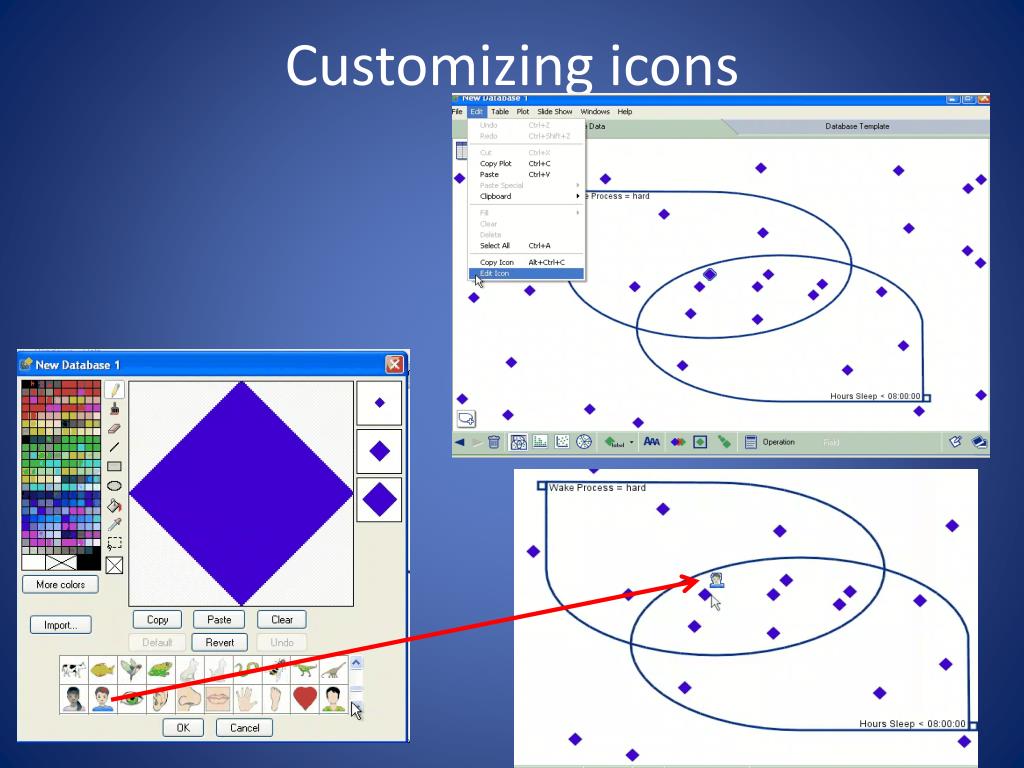
Task: Open the File menu
Action: tap(457, 112)
